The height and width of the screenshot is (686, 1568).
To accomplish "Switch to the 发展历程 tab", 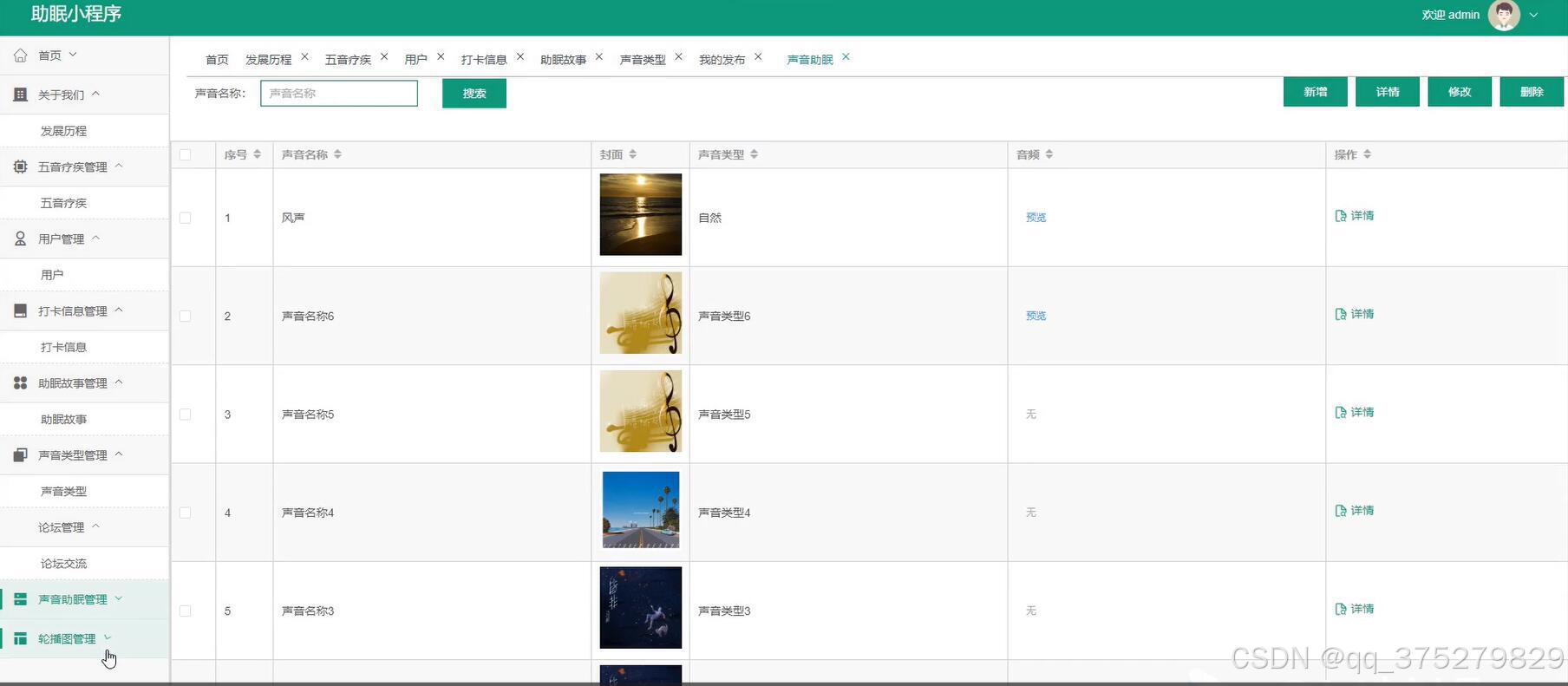I will (268, 60).
